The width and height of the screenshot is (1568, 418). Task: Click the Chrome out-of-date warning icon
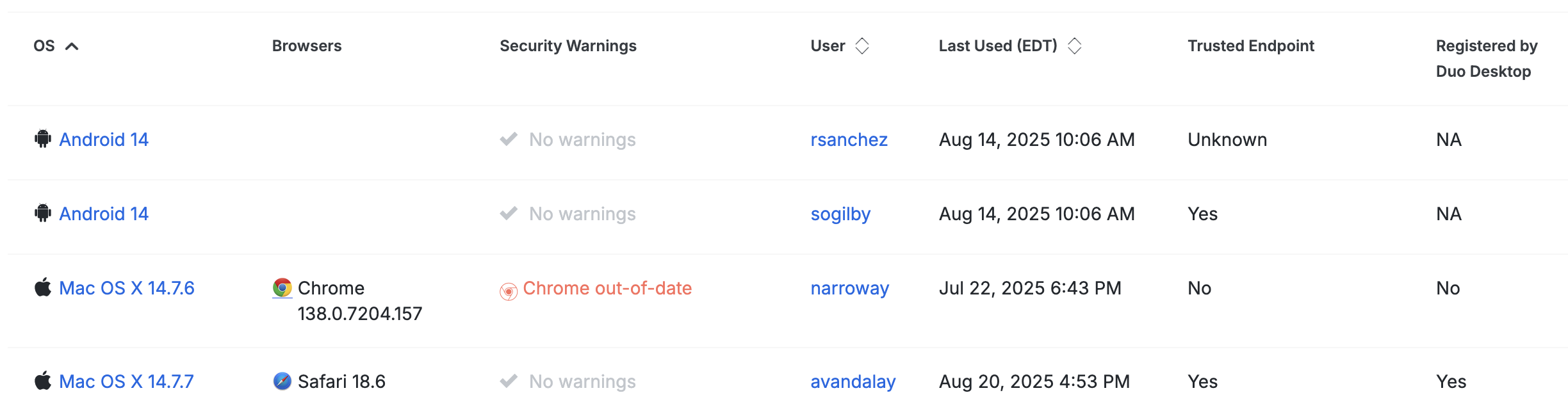(x=509, y=291)
